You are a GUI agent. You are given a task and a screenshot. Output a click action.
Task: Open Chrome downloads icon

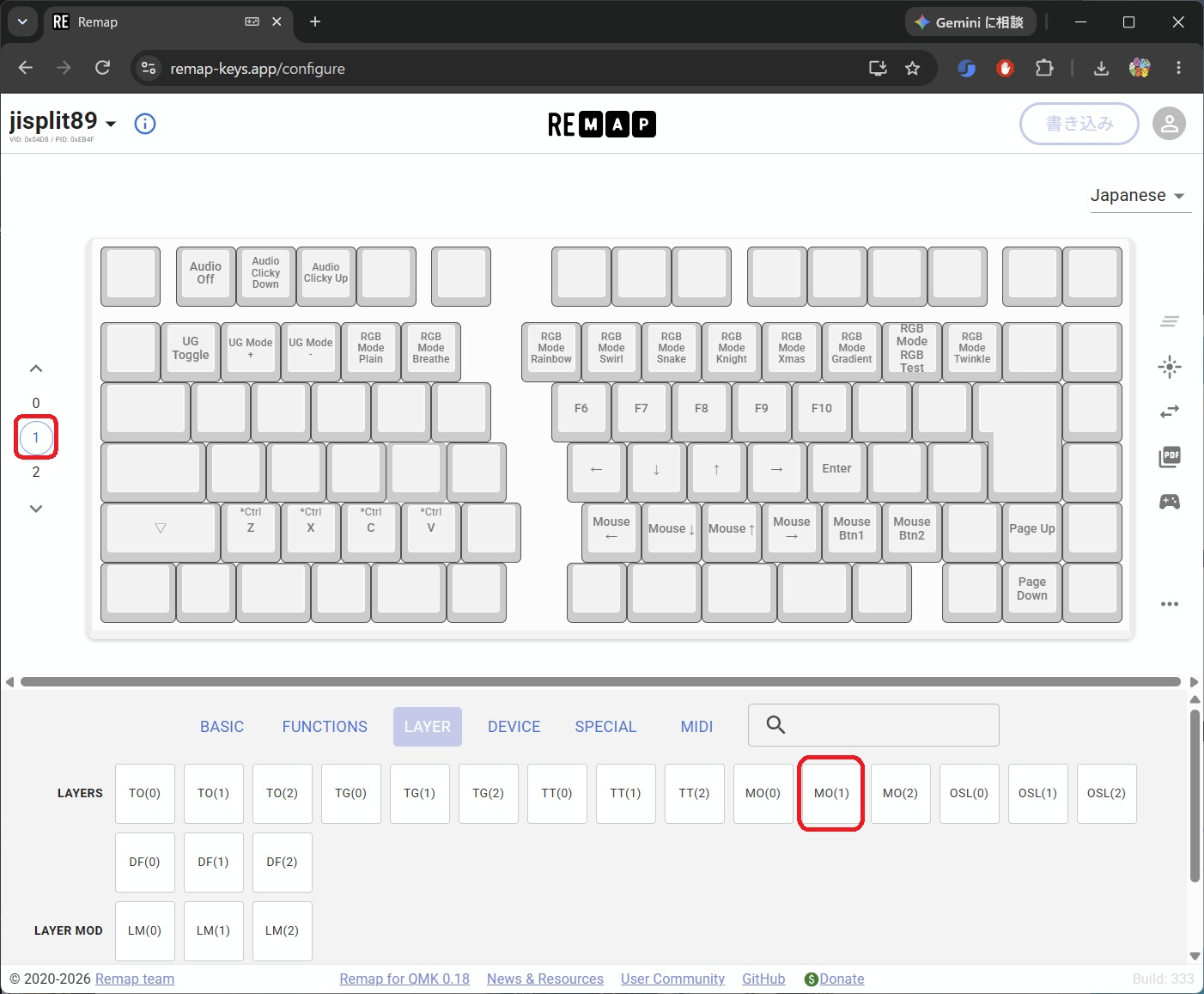click(1101, 68)
